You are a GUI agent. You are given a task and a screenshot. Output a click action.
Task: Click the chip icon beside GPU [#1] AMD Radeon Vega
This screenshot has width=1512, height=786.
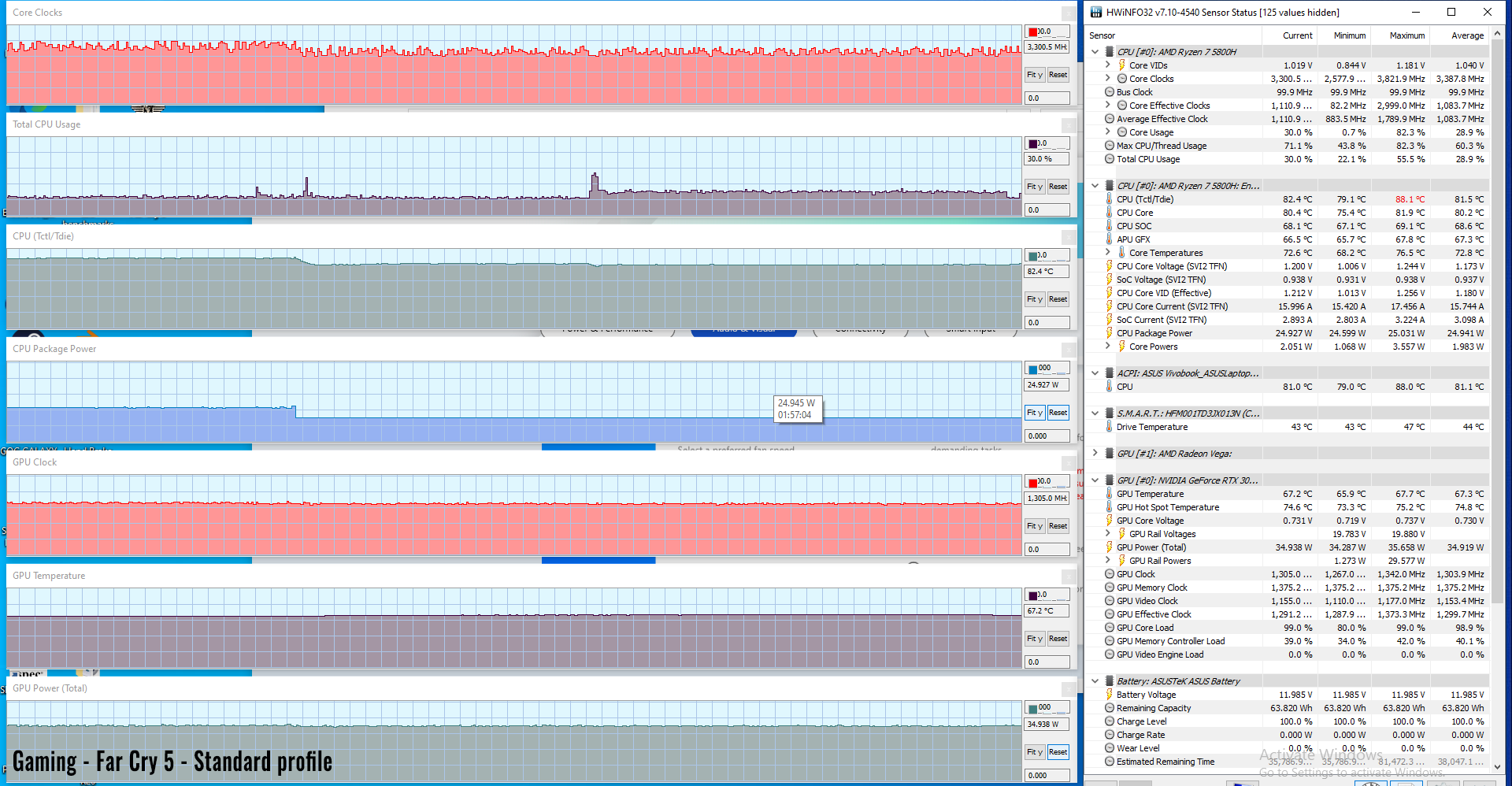pos(1109,454)
